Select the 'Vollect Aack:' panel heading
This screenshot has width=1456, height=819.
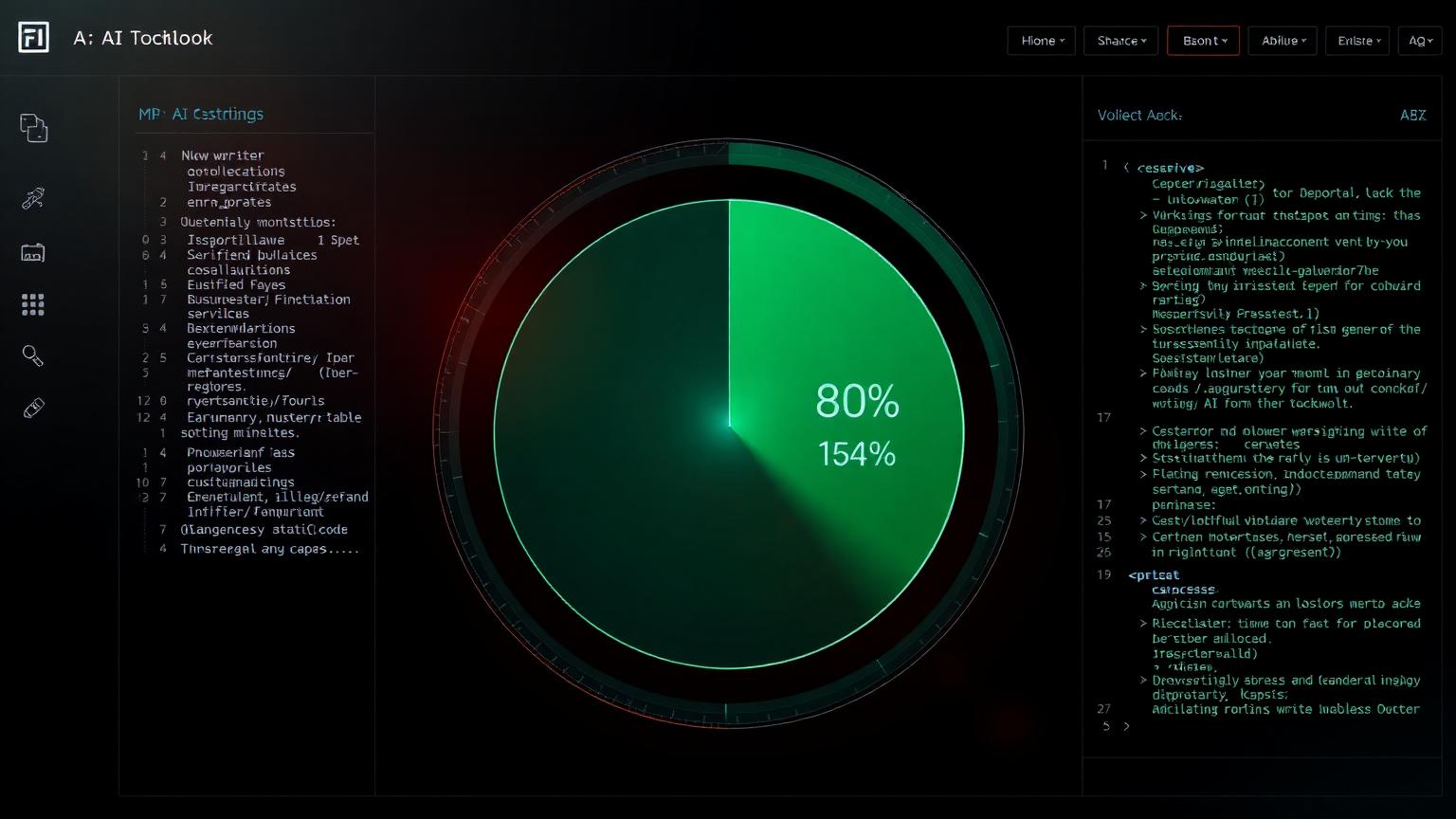1139,115
